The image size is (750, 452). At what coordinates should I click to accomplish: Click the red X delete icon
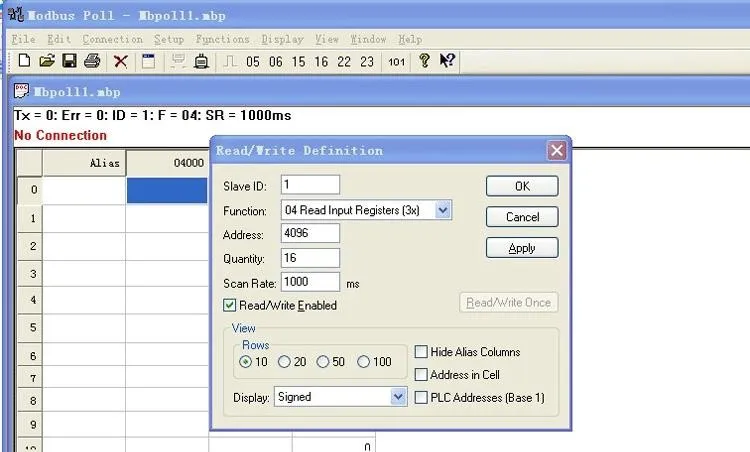coord(121,61)
